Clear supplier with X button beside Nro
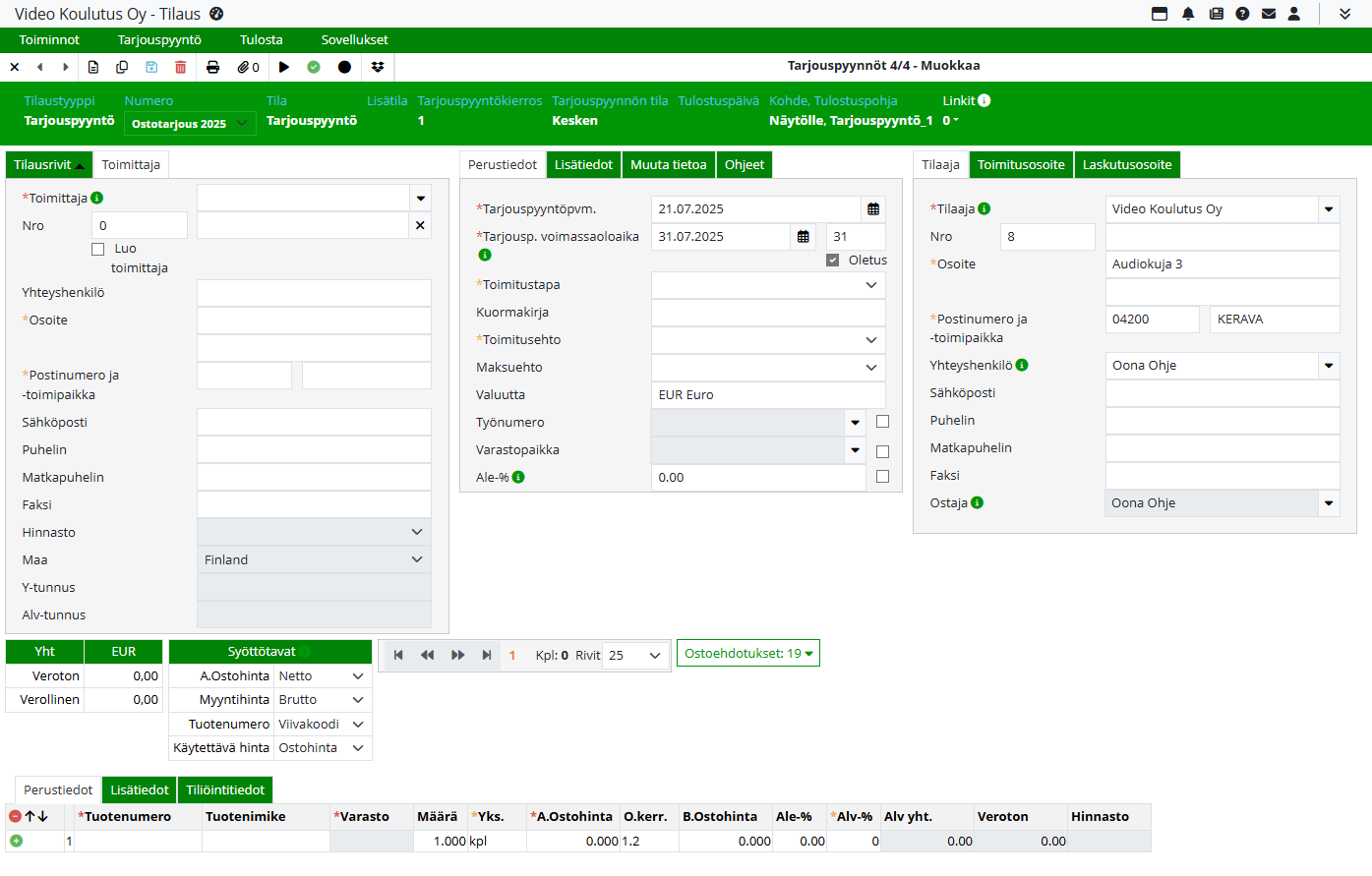1372x876 pixels. [420, 226]
